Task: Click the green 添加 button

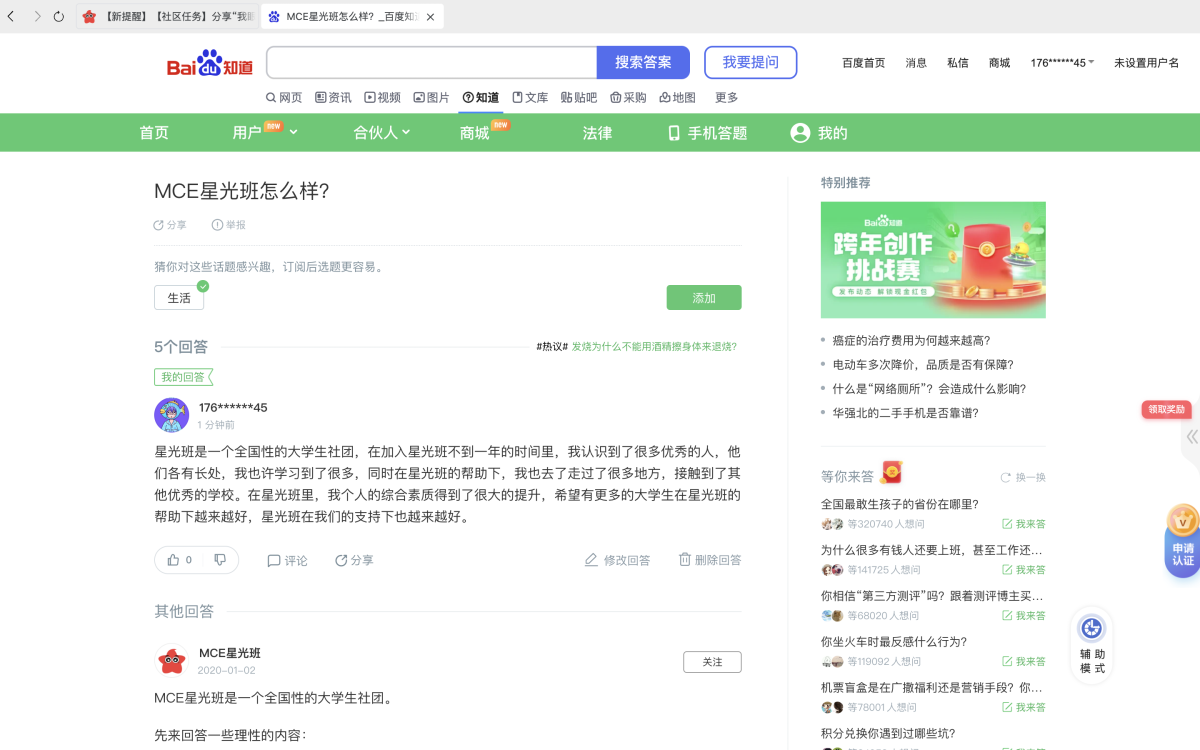Action: 704,297
